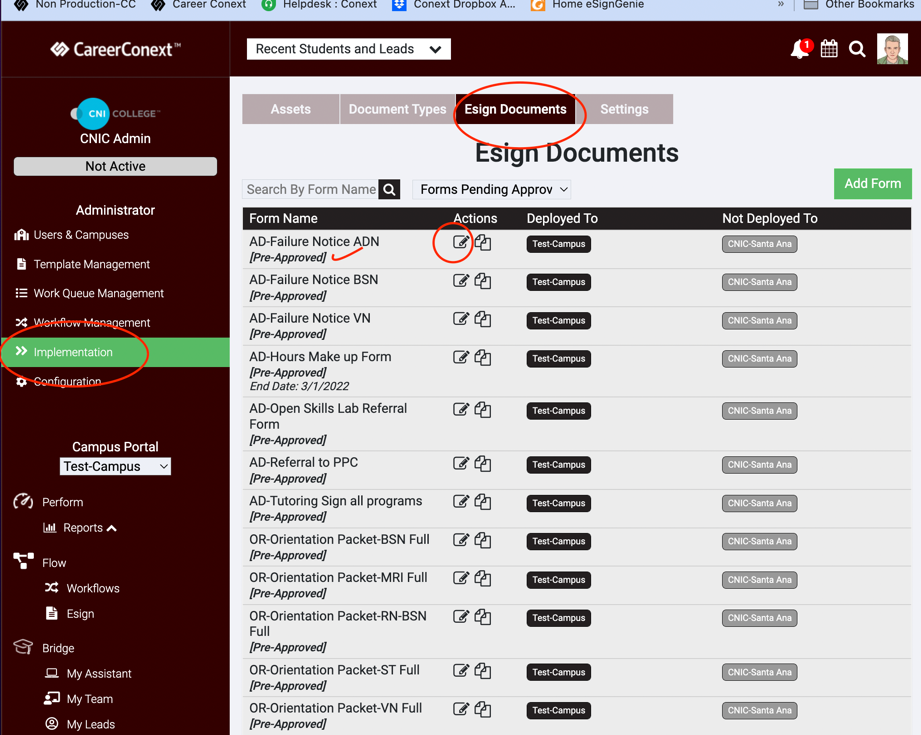The height and width of the screenshot is (735, 921).
Task: Open the notifications bell icon
Action: 800,49
